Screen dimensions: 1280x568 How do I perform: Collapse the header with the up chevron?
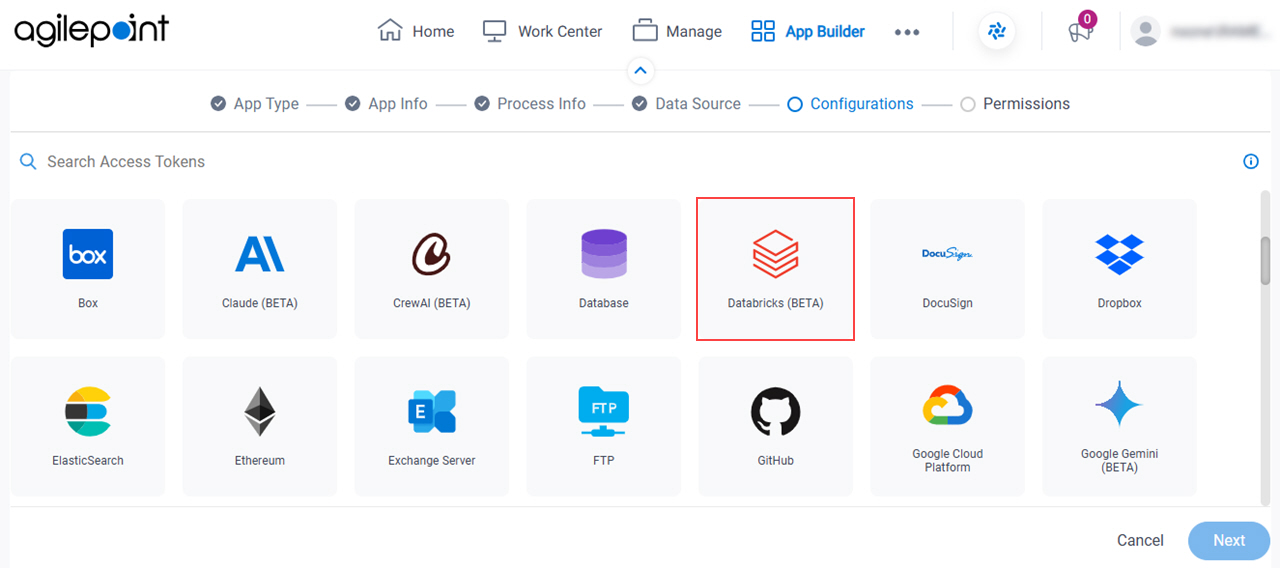(x=640, y=71)
